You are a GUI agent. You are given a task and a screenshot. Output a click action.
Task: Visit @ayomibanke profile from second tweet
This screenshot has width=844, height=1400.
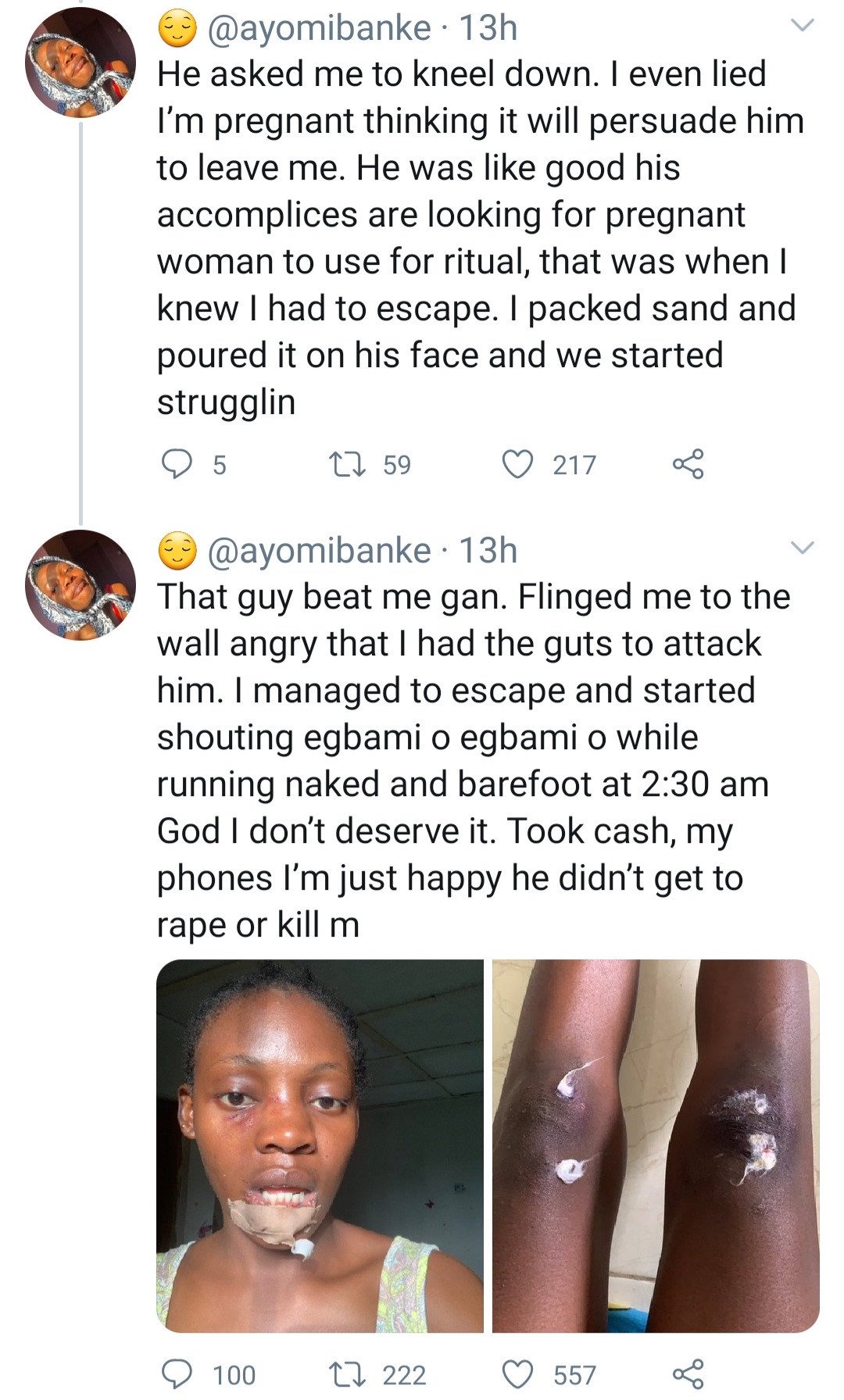pyautogui.click(x=318, y=551)
